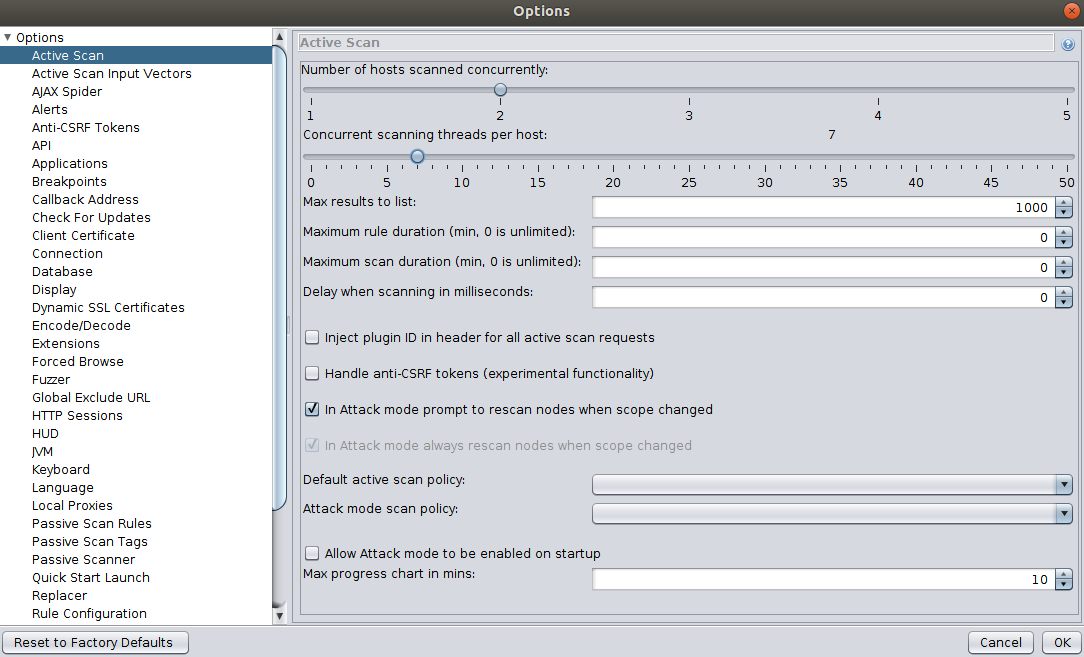The image size is (1084, 657).
Task: Select Active Scan Input Vectors in tree
Action: [111, 74]
